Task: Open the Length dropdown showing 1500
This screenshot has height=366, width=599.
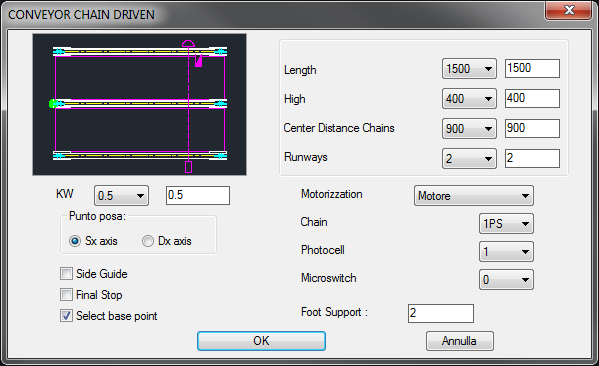Action: [469, 69]
